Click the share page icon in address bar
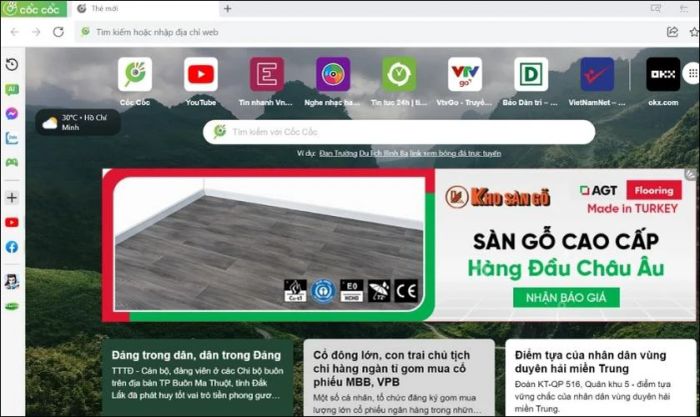Viewport: 700px width, 417px height. click(672, 32)
